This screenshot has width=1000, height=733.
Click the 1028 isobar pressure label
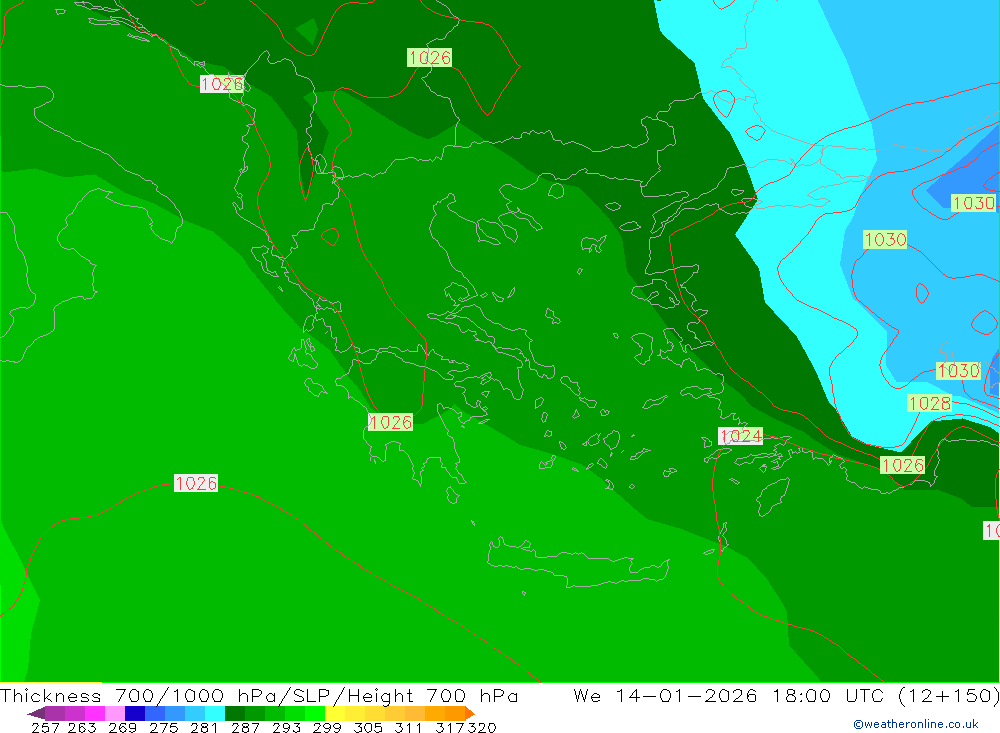coord(929,403)
